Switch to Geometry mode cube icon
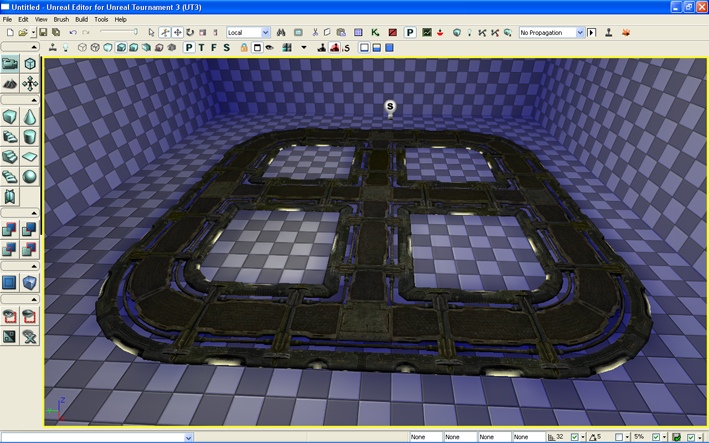The image size is (709, 443). [30, 64]
